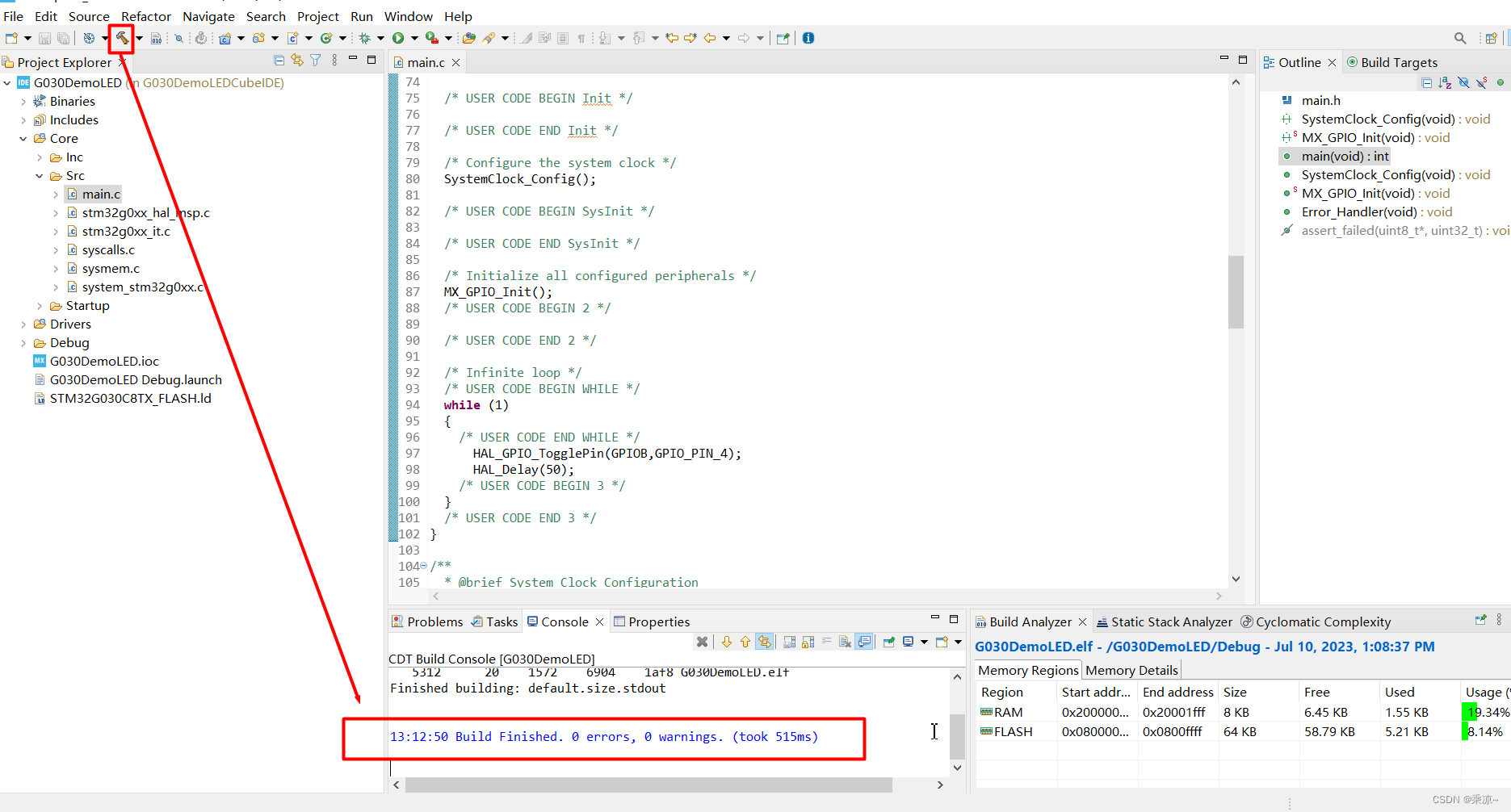Screen dimensions: 1511x812
Task: Click the New Console View icon
Action: (x=942, y=642)
